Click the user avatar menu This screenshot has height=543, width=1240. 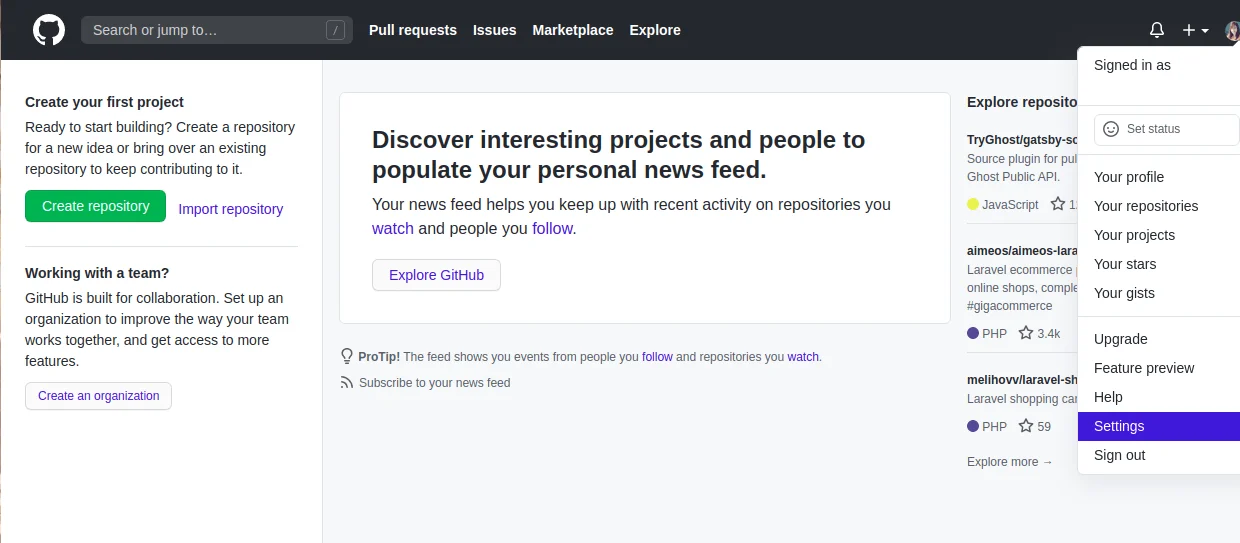(x=1232, y=30)
